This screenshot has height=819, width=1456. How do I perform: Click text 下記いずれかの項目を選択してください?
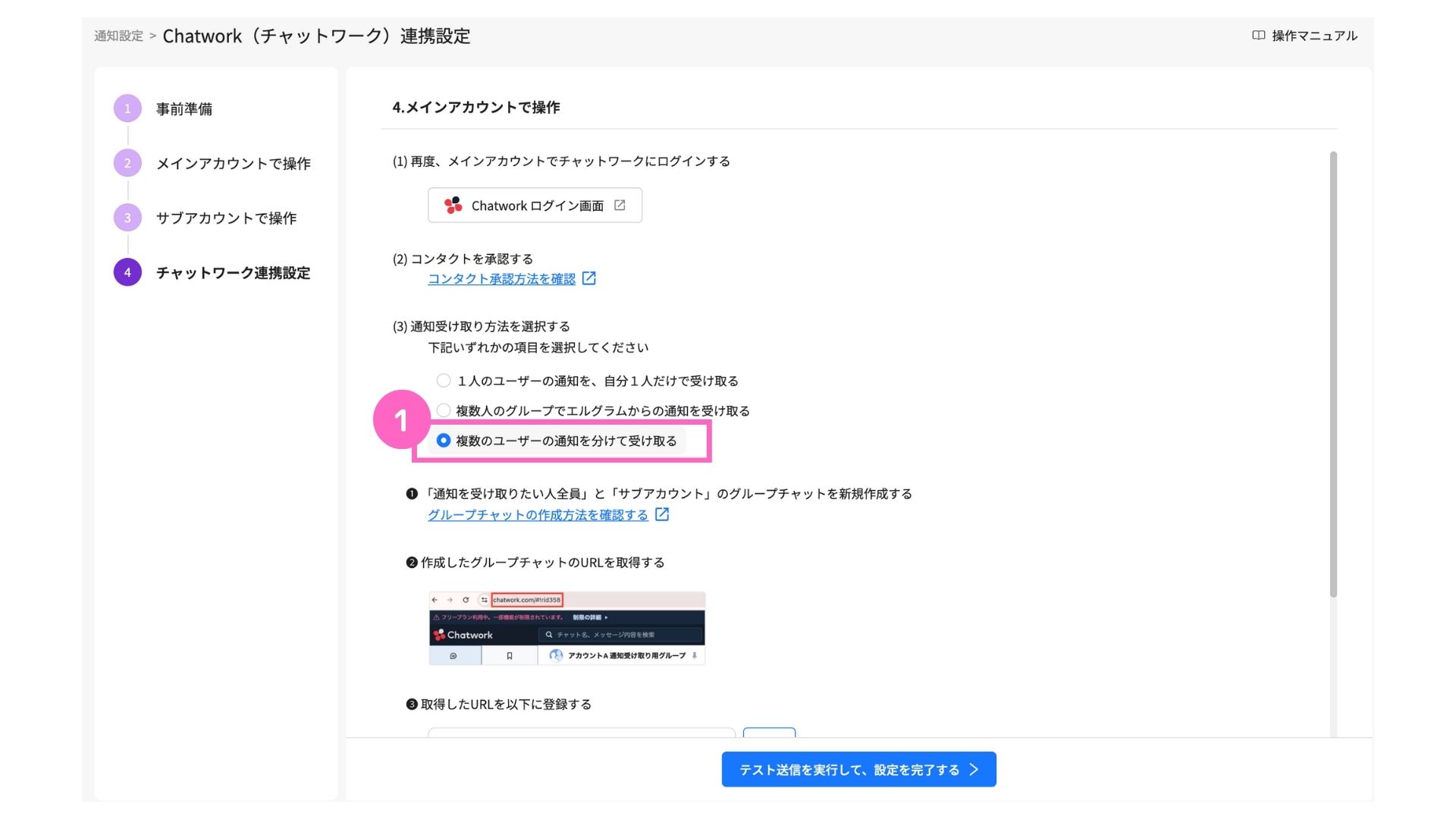tap(538, 347)
